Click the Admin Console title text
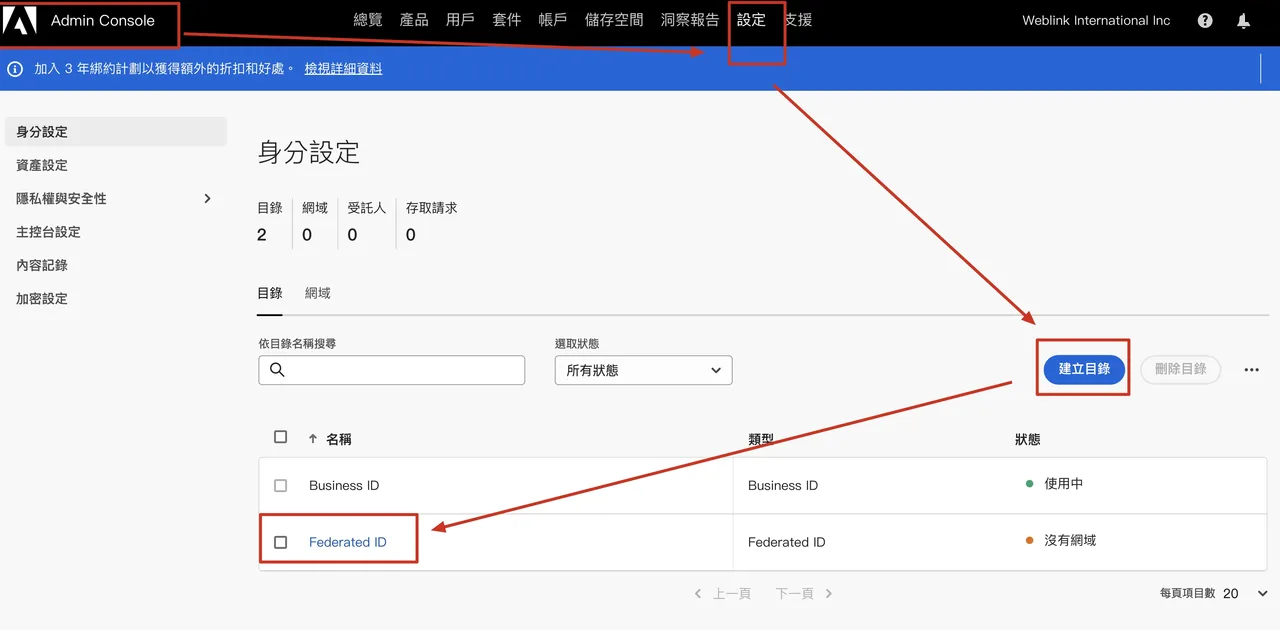This screenshot has height=630, width=1280. [103, 20]
